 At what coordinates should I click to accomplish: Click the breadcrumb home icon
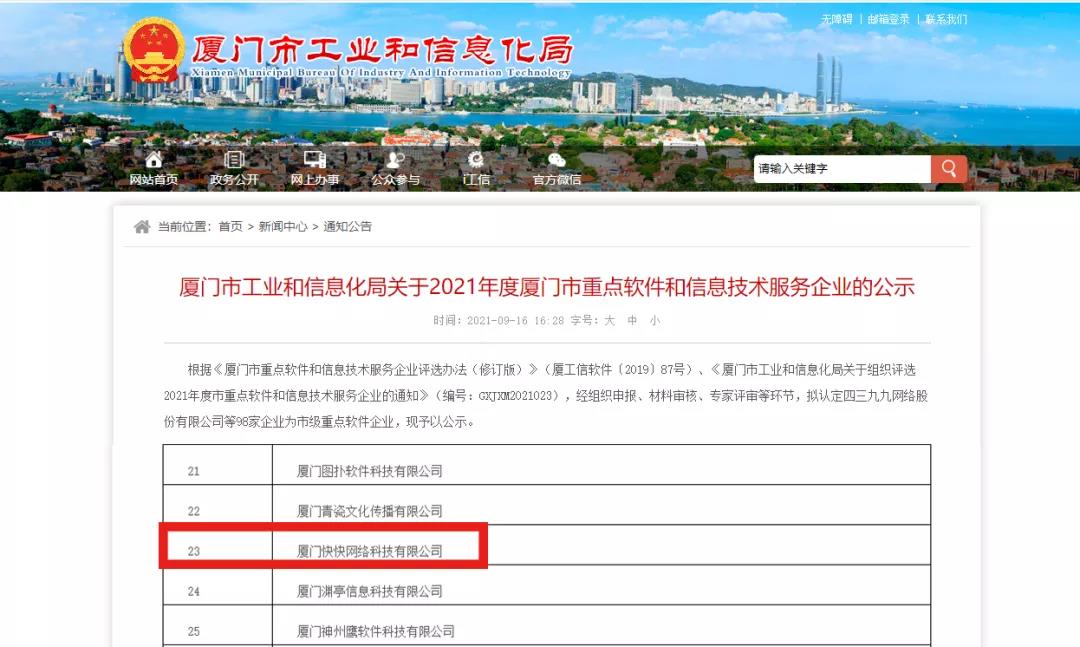click(140, 226)
